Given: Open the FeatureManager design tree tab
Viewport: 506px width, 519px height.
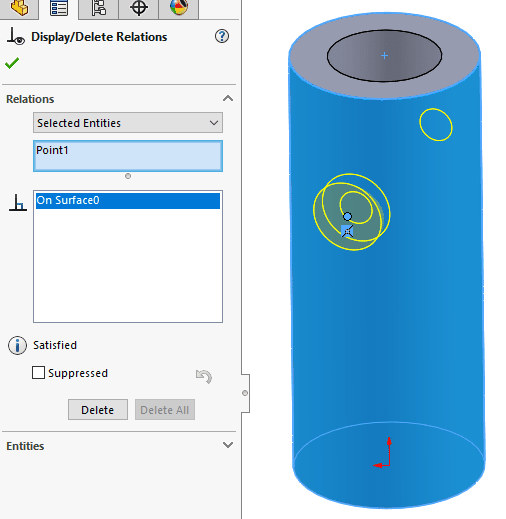Looking at the screenshot, I should pos(19,8).
